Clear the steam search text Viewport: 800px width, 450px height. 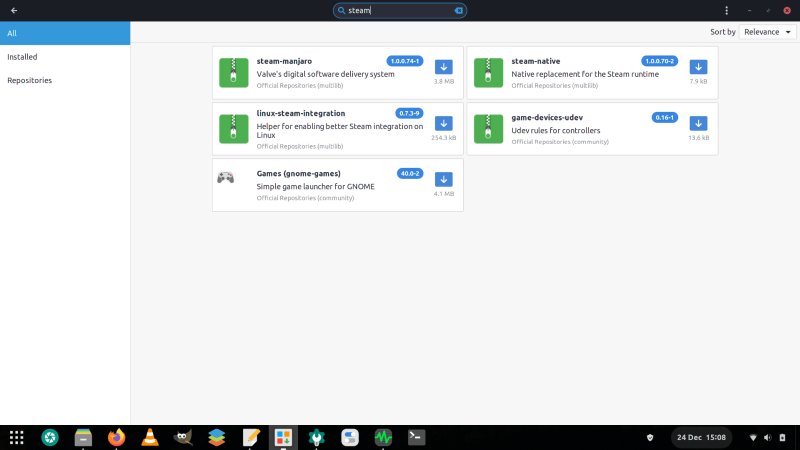click(x=459, y=10)
